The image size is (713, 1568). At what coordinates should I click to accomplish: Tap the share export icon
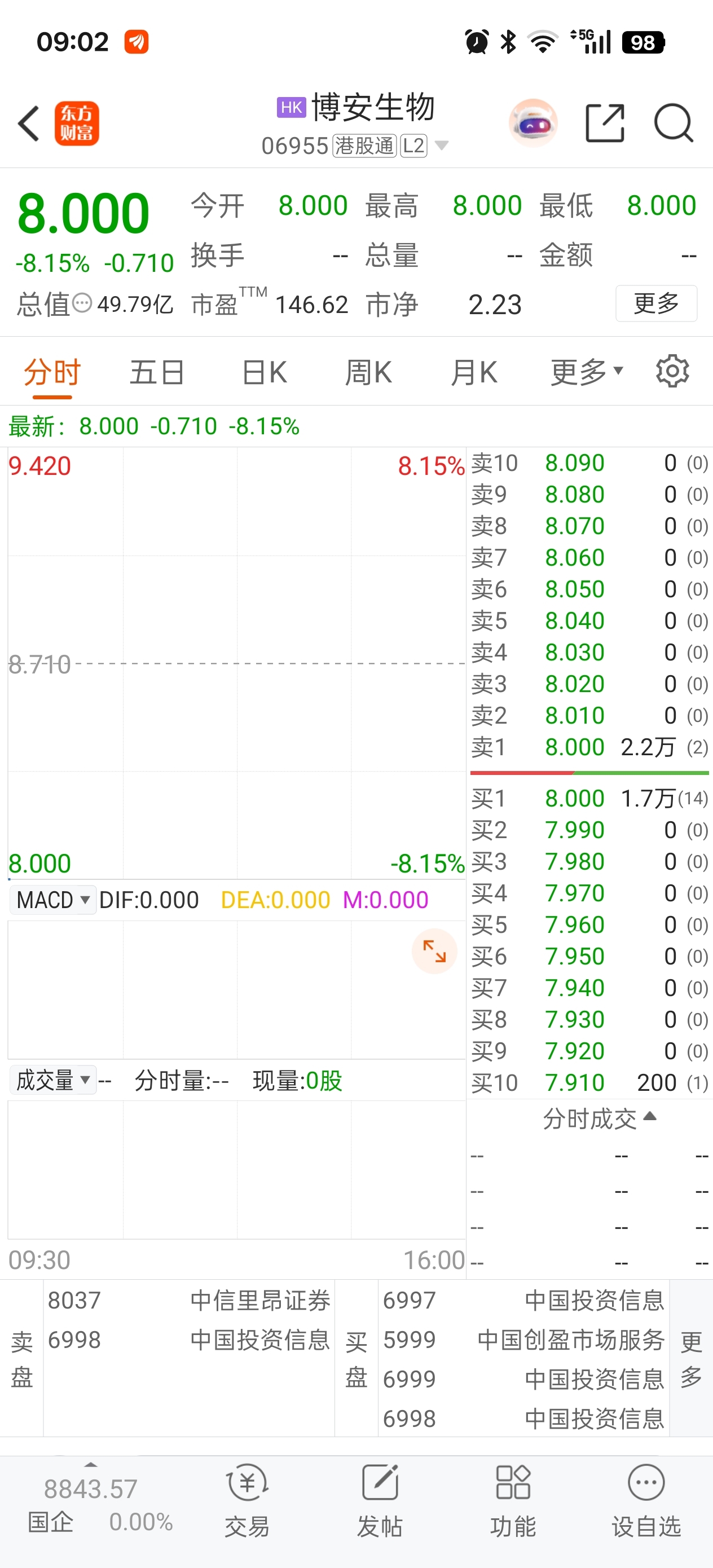605,123
